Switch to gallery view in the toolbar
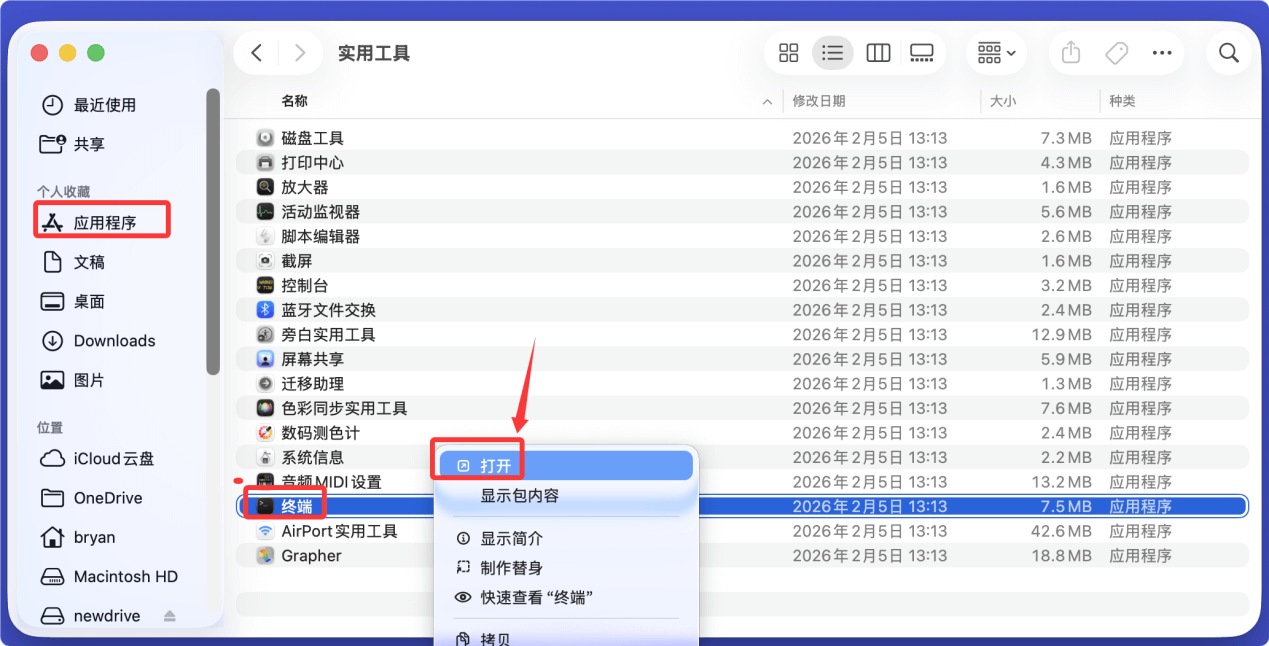The width and height of the screenshot is (1269, 646). coord(920,52)
